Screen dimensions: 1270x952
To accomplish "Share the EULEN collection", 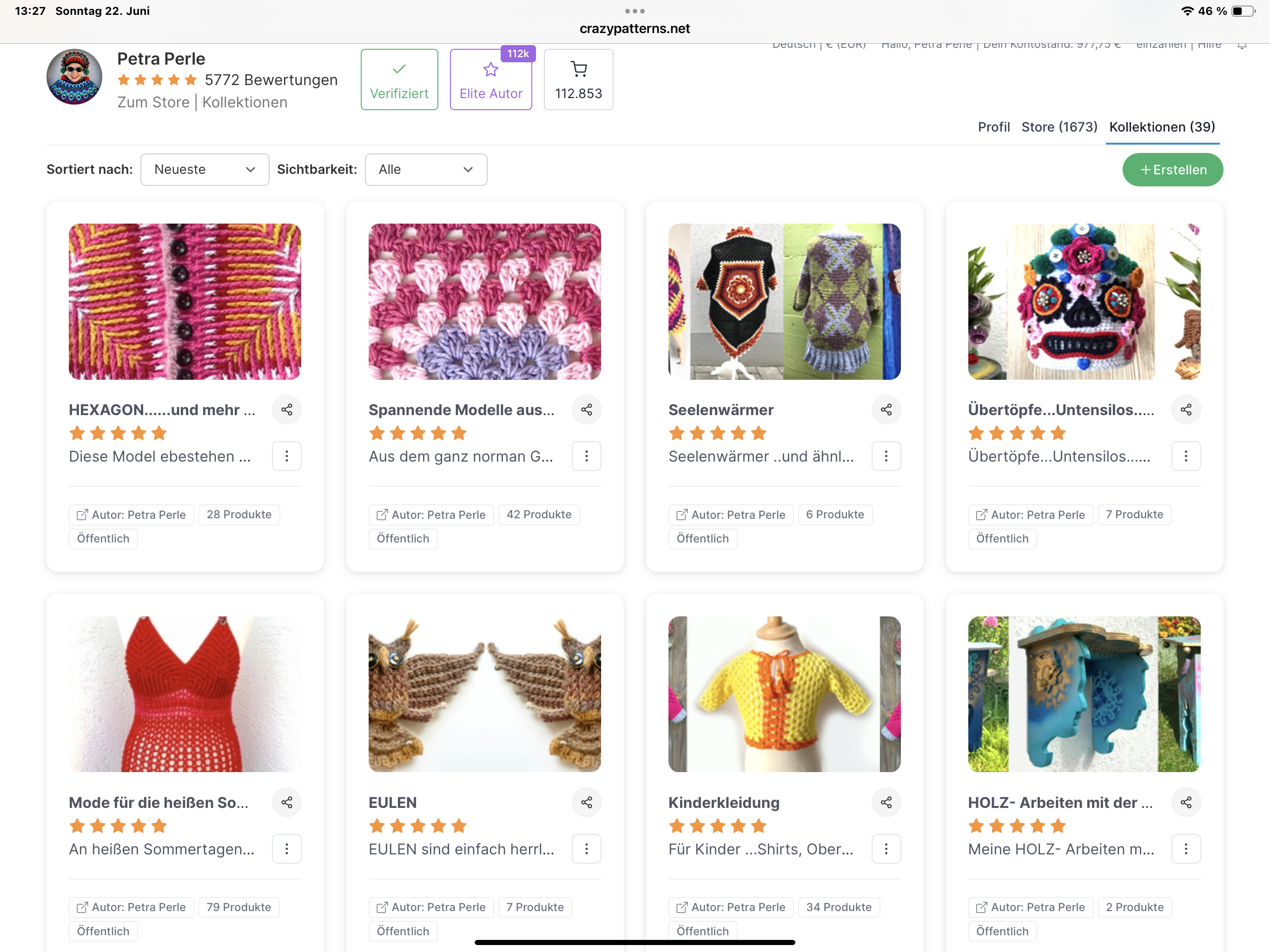I will (586, 802).
